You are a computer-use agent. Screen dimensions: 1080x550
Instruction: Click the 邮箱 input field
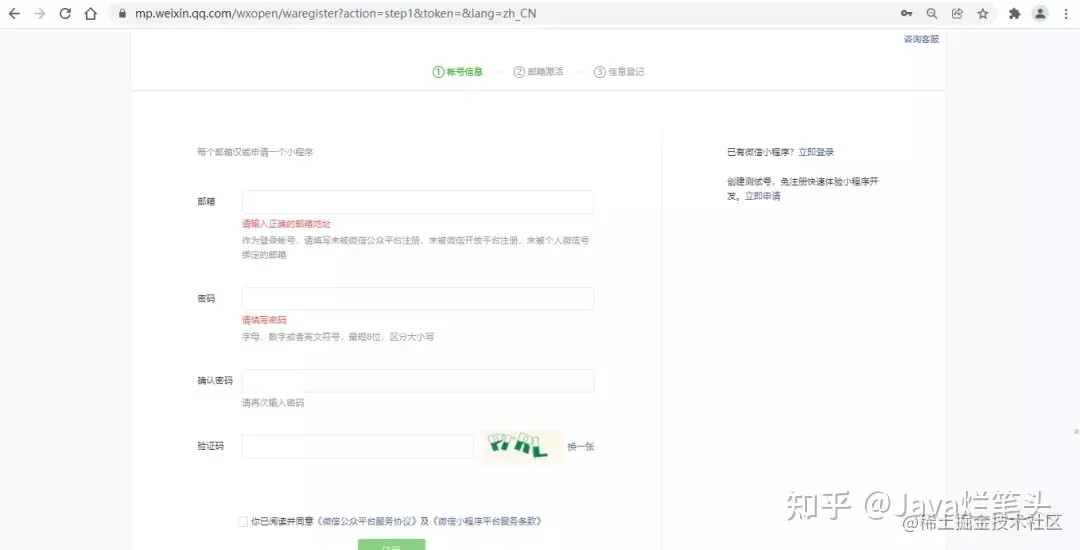point(417,202)
